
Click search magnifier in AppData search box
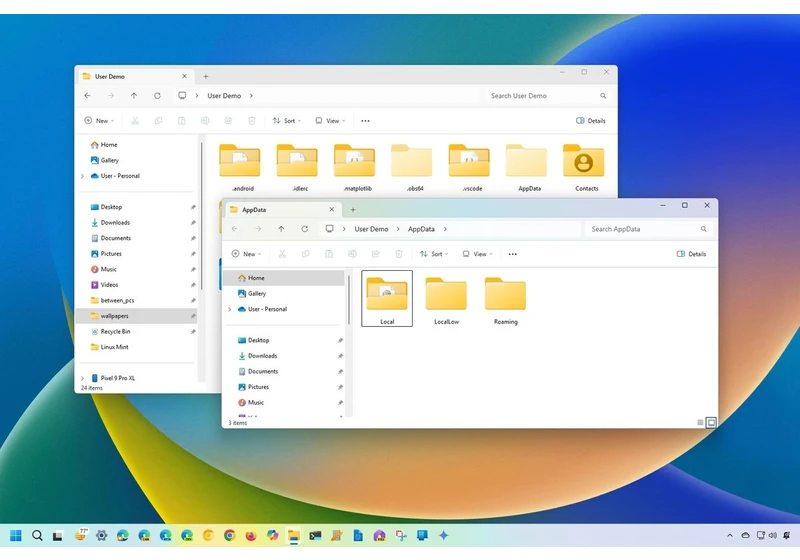[x=704, y=229]
